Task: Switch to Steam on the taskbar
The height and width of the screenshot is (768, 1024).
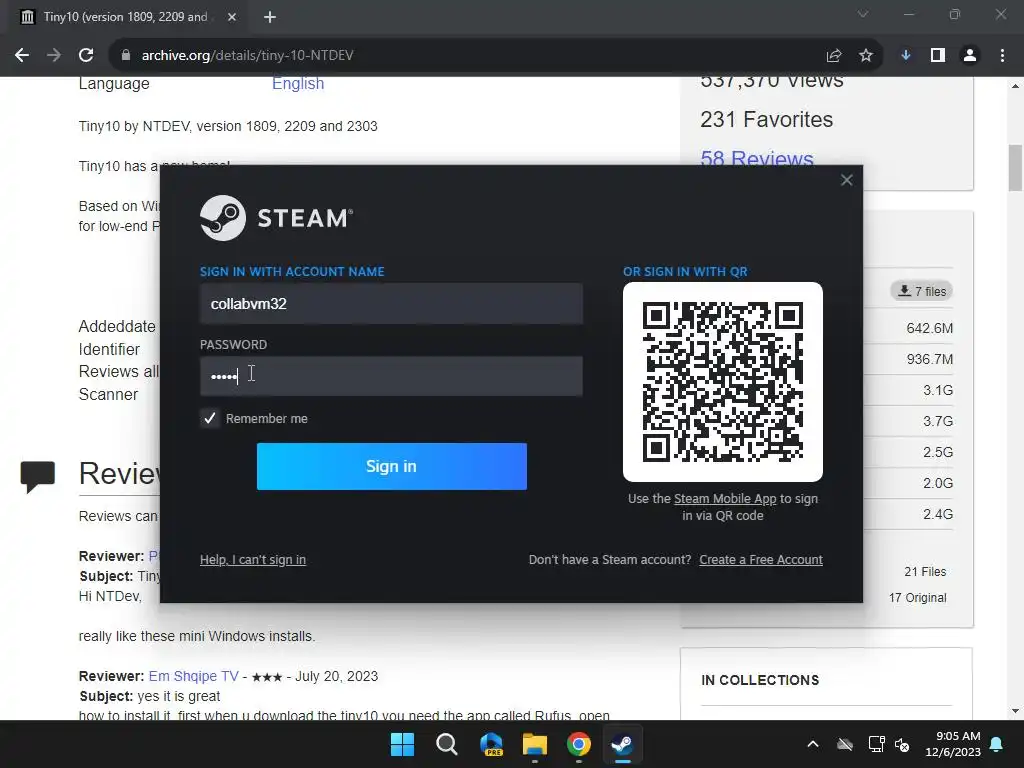Action: [x=622, y=744]
